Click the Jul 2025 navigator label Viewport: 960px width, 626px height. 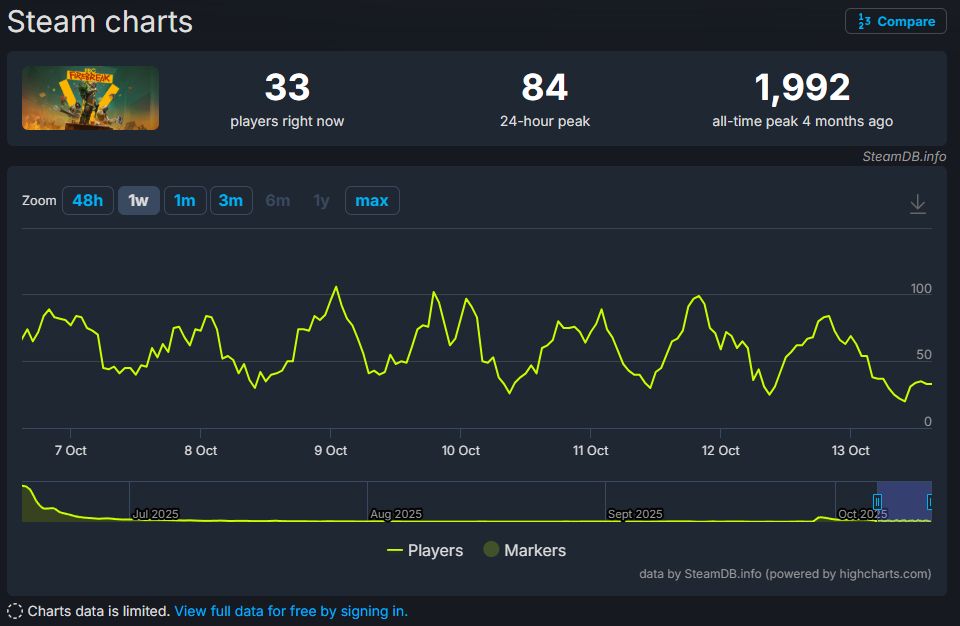click(x=156, y=514)
